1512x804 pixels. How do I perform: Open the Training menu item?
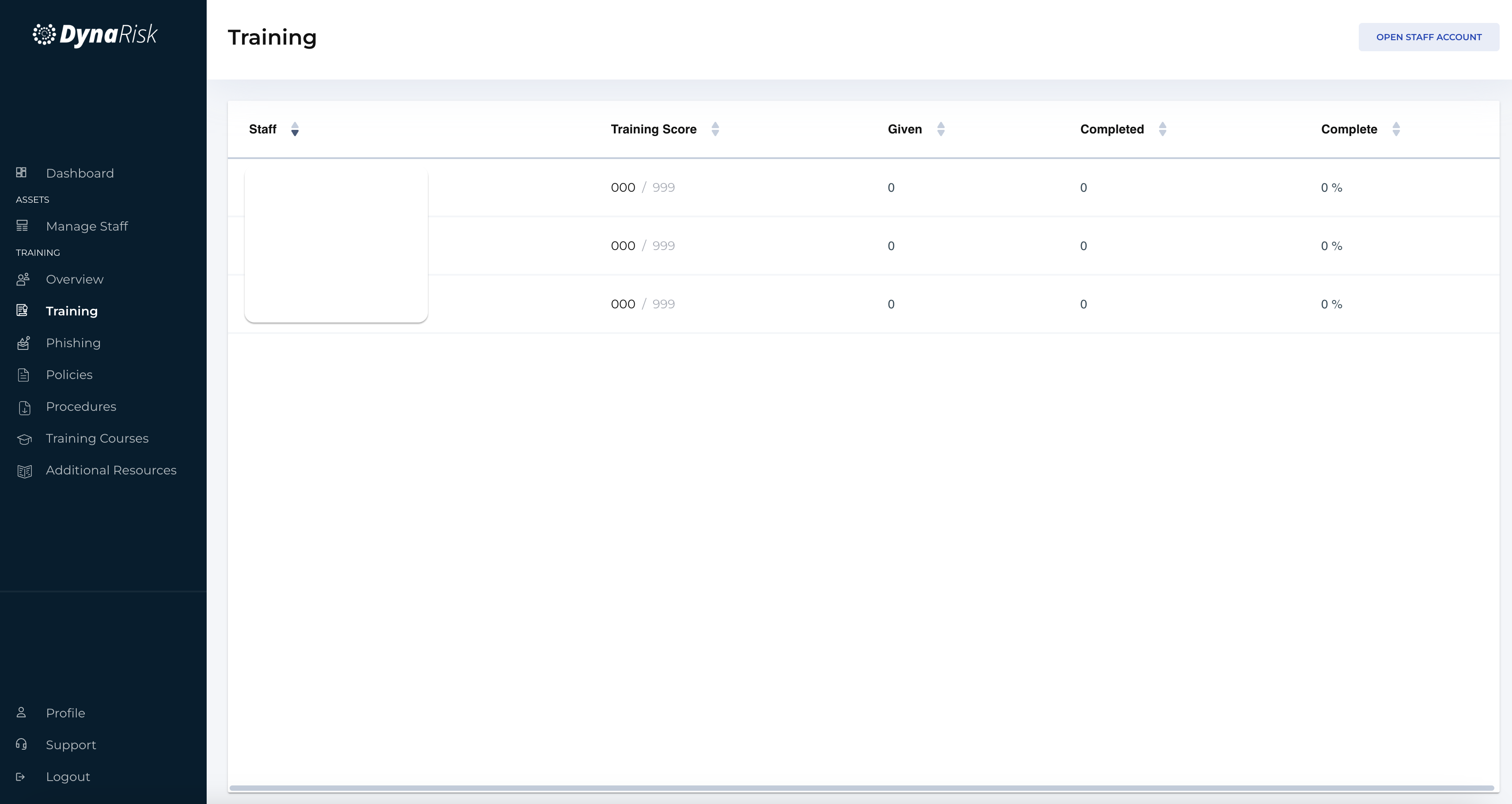[72, 311]
